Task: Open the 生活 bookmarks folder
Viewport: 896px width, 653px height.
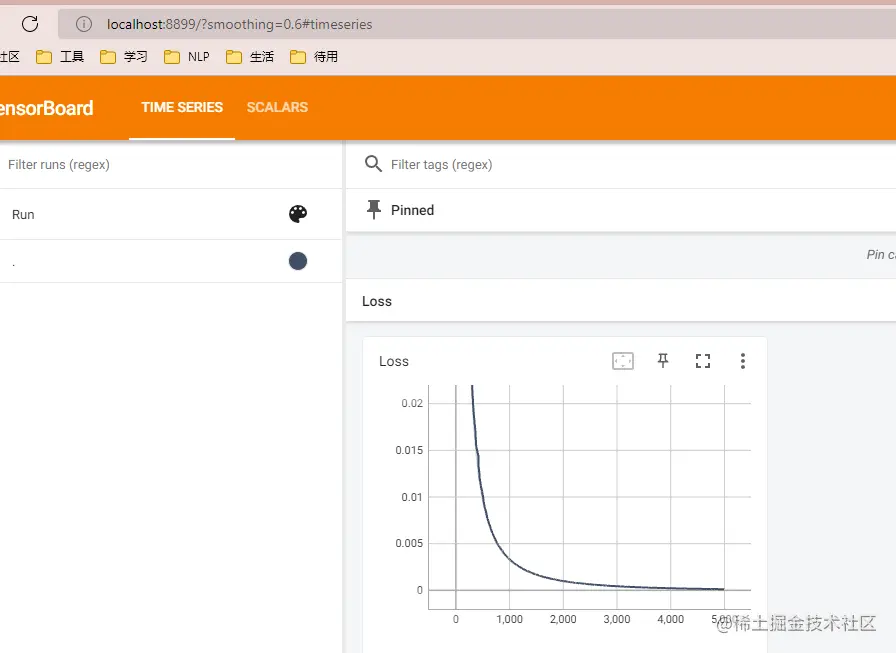Action: [250, 57]
